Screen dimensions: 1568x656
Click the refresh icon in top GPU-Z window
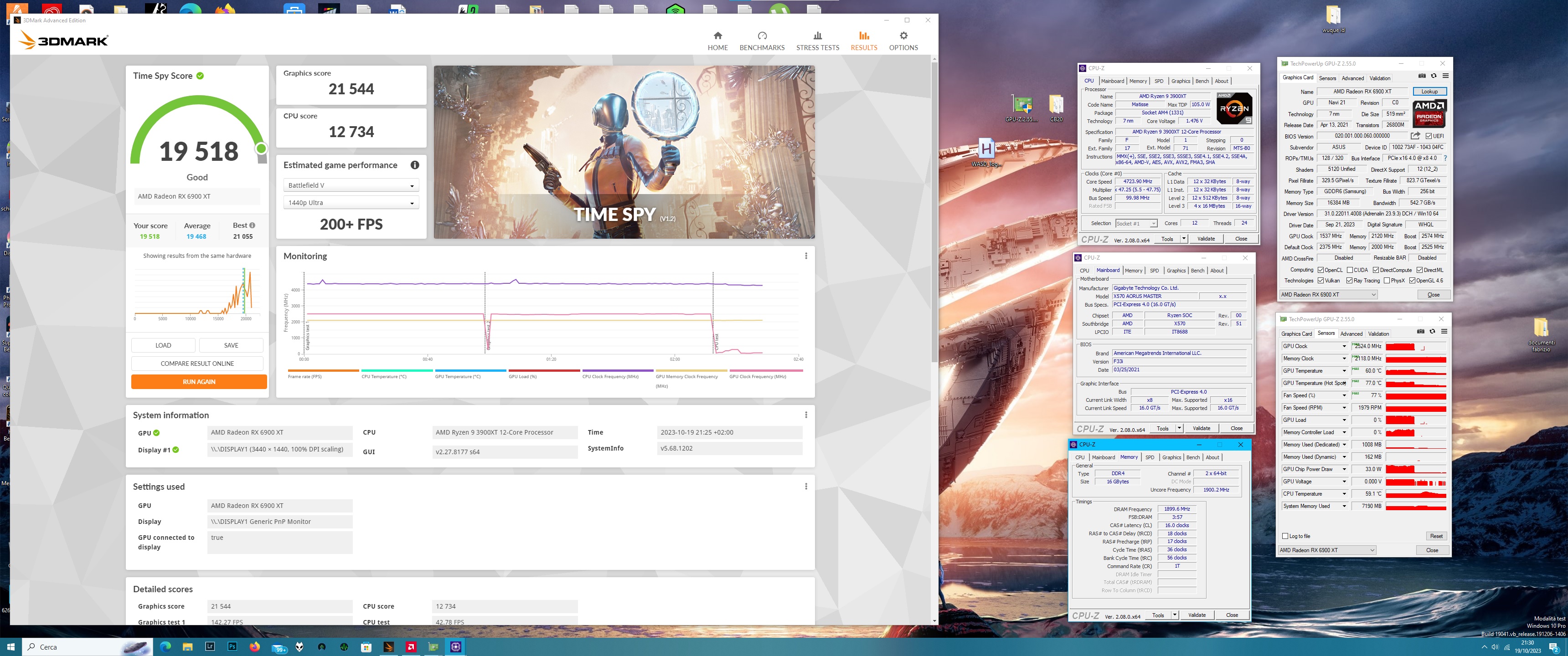click(x=1433, y=76)
